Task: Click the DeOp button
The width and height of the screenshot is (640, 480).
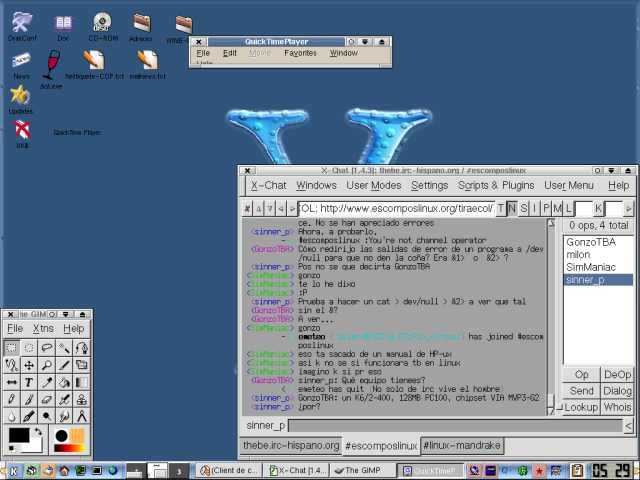Action: tap(617, 375)
